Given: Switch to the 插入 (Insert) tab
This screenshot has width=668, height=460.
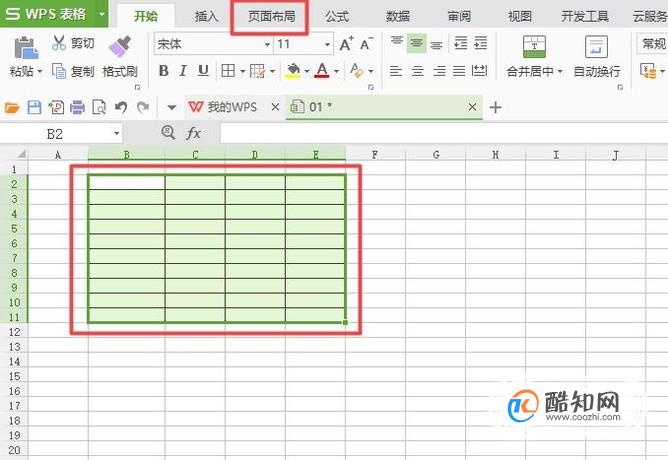Looking at the screenshot, I should tap(207, 17).
